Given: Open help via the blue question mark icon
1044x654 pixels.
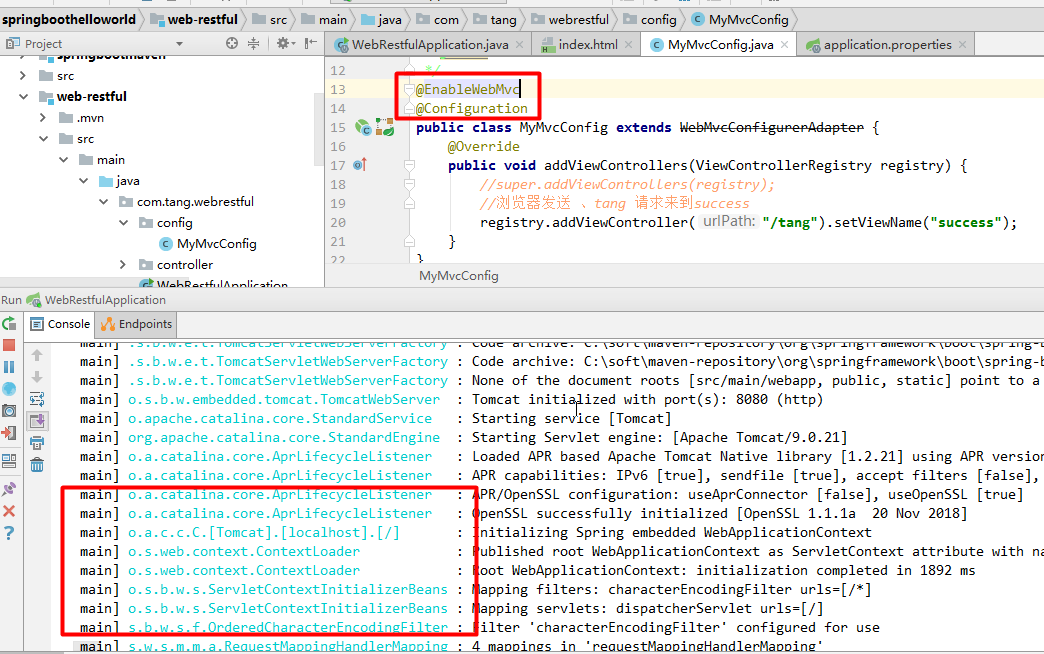Looking at the screenshot, I should click(x=9, y=533).
